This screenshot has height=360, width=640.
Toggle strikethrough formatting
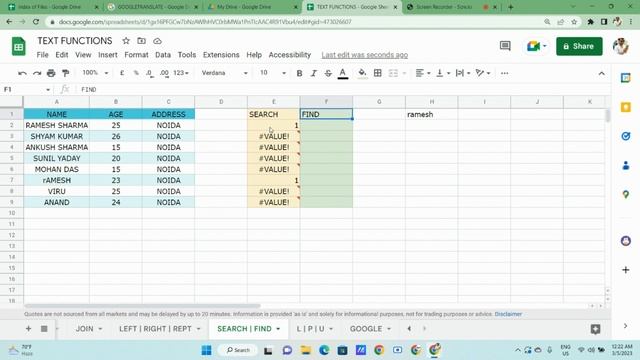click(x=328, y=73)
